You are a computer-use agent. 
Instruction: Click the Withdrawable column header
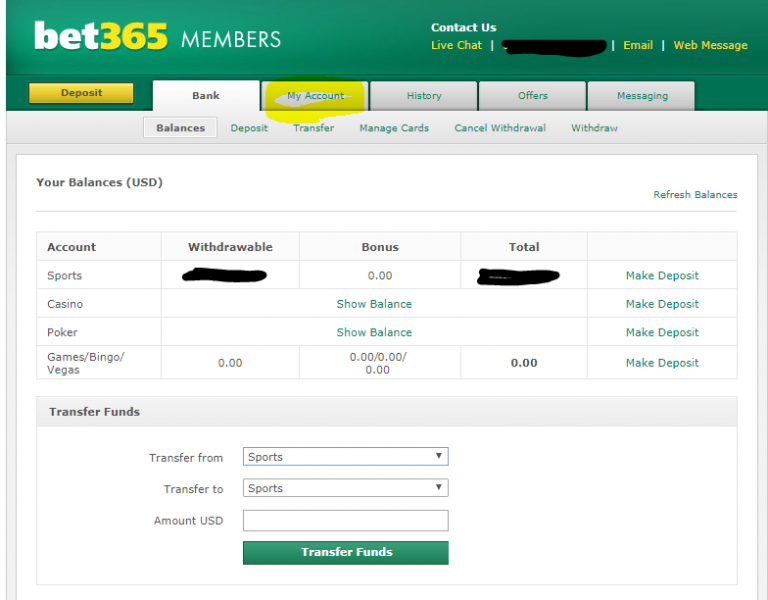click(230, 247)
